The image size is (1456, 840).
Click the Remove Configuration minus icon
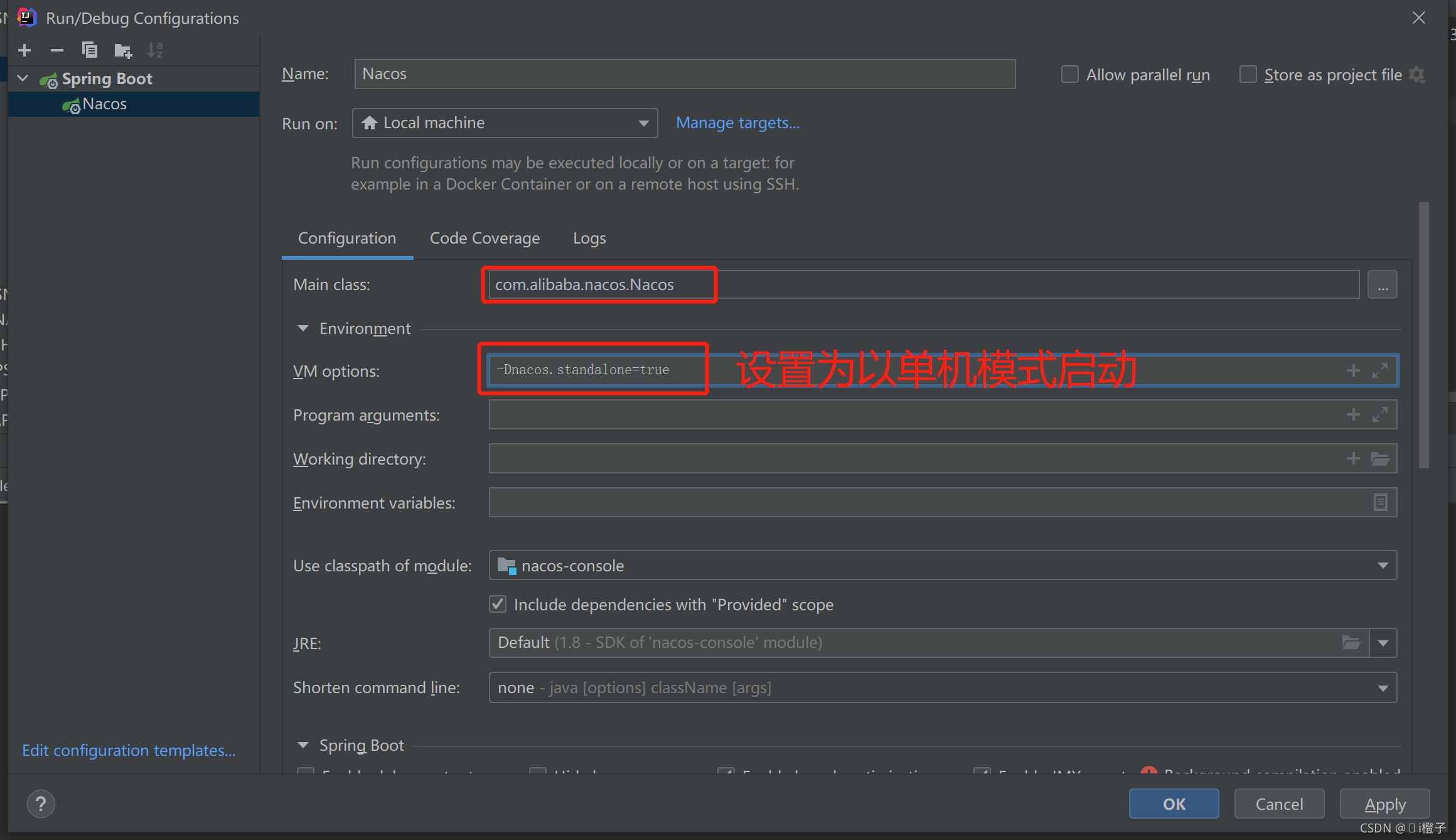tap(57, 50)
